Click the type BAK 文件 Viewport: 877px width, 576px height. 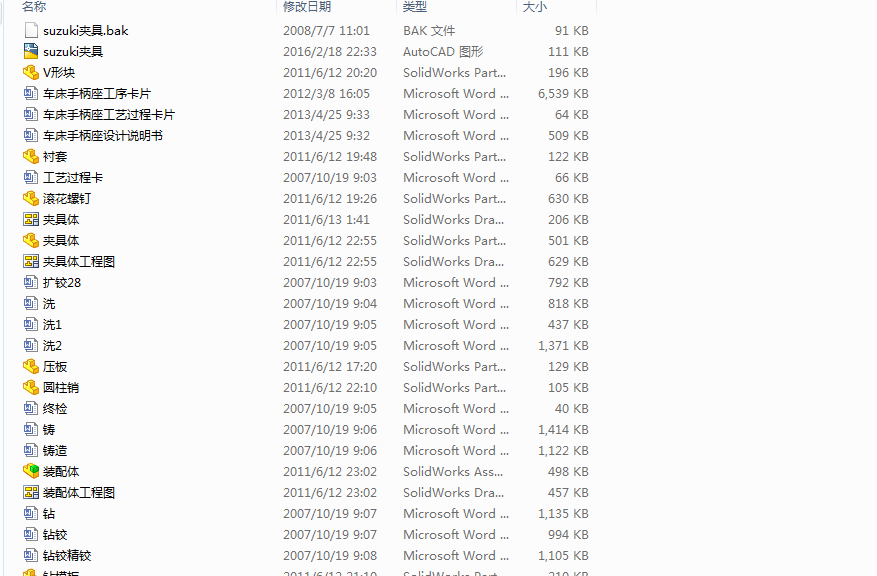(429, 31)
